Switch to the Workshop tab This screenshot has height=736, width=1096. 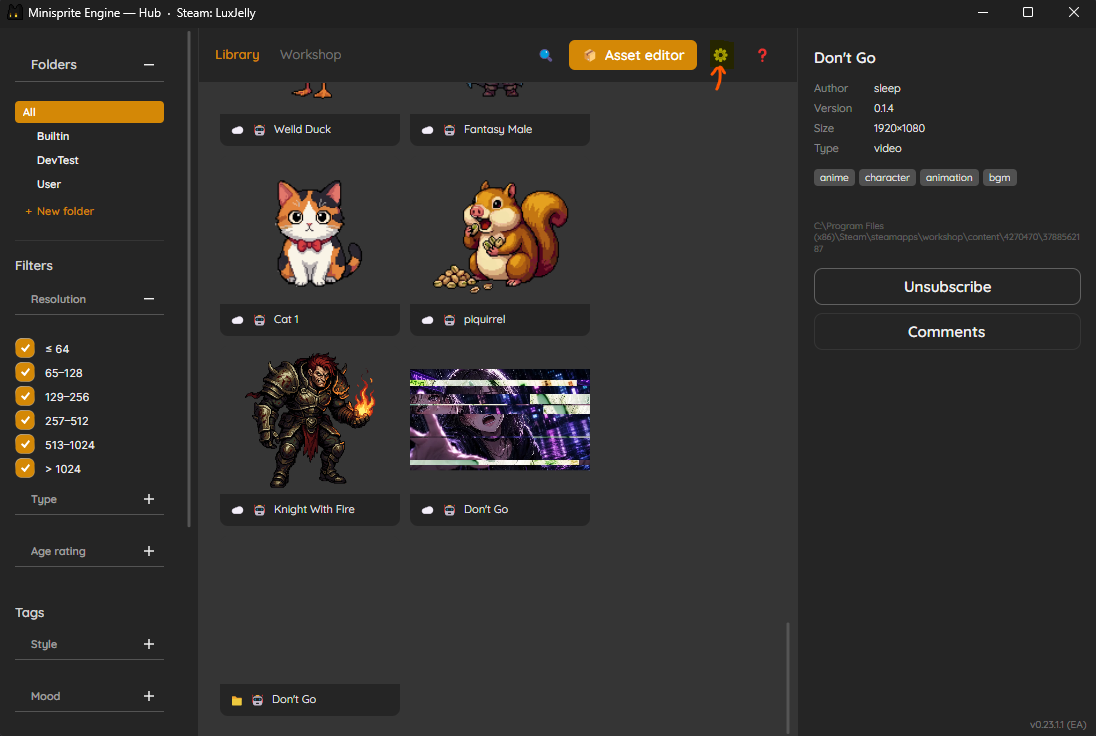pos(310,55)
